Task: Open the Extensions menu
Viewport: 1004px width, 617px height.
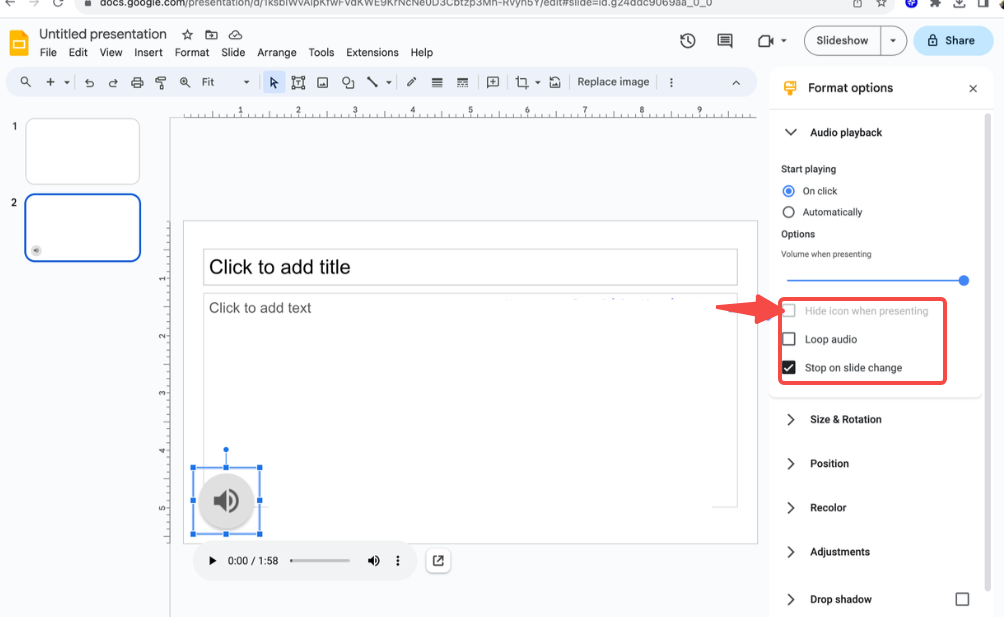Action: [372, 52]
